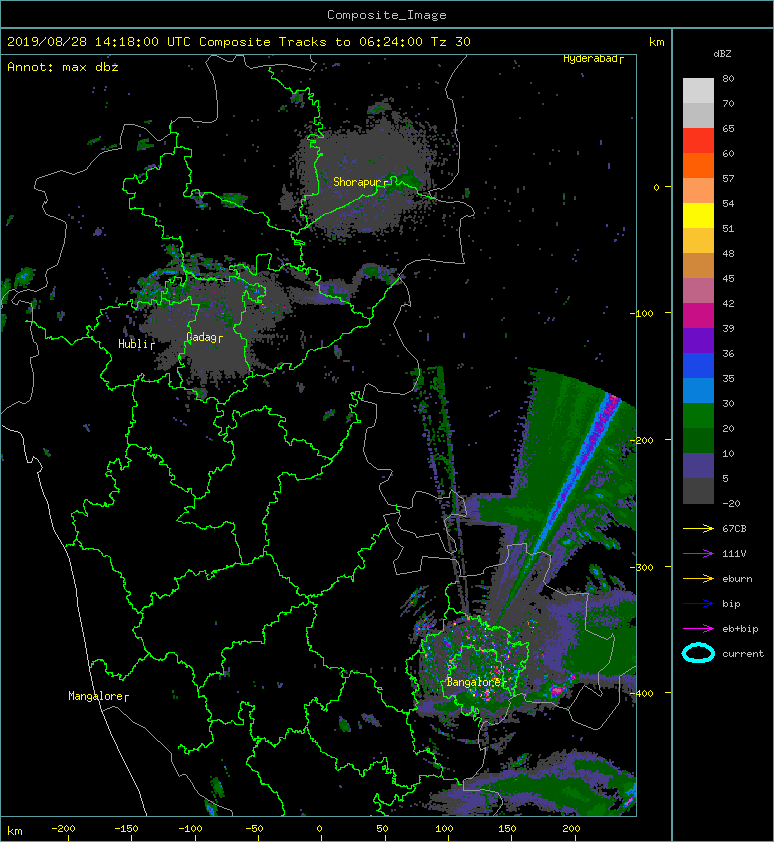Click the 35 dBZ blue swatch
This screenshot has width=774, height=842.
[x=698, y=365]
